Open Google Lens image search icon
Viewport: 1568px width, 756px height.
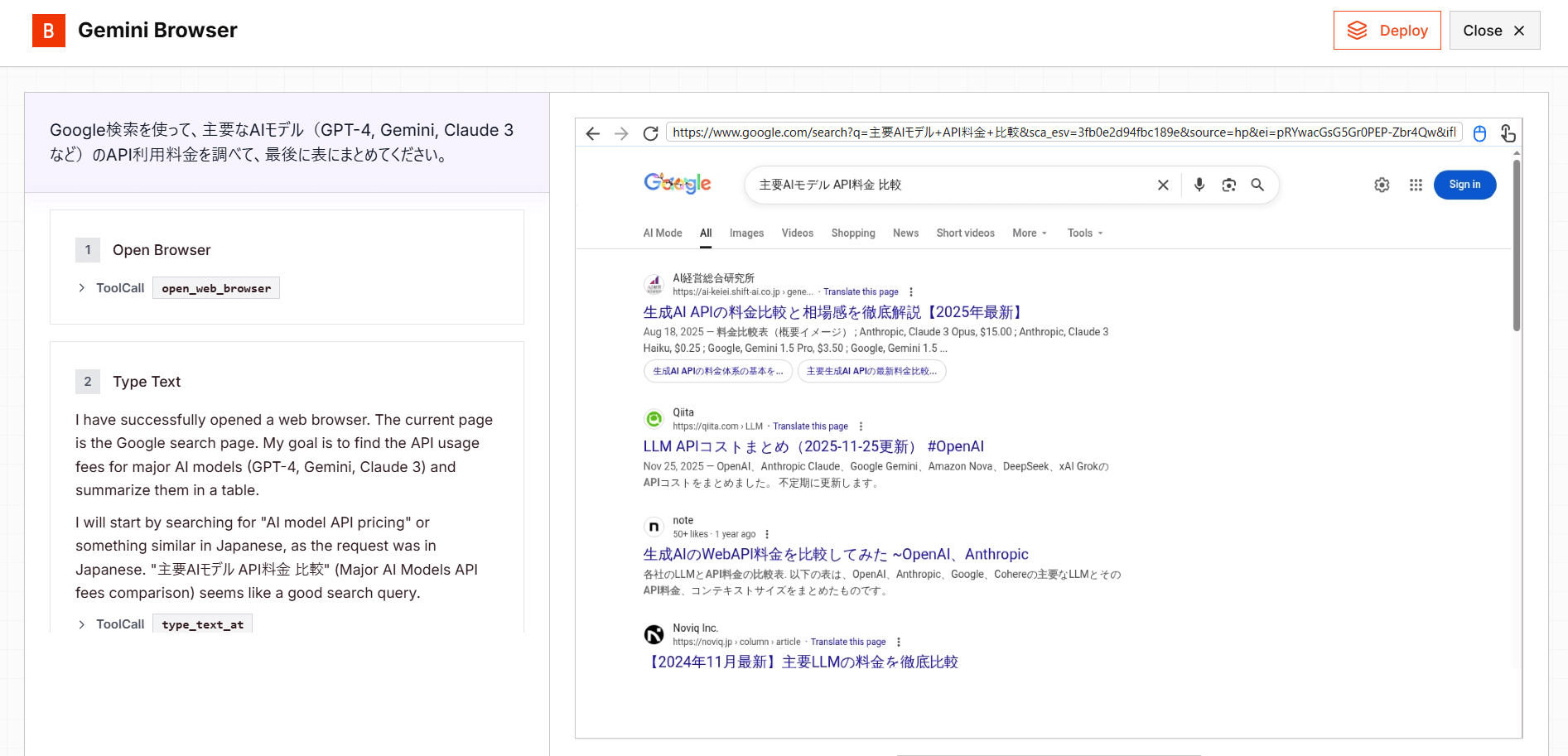1228,185
